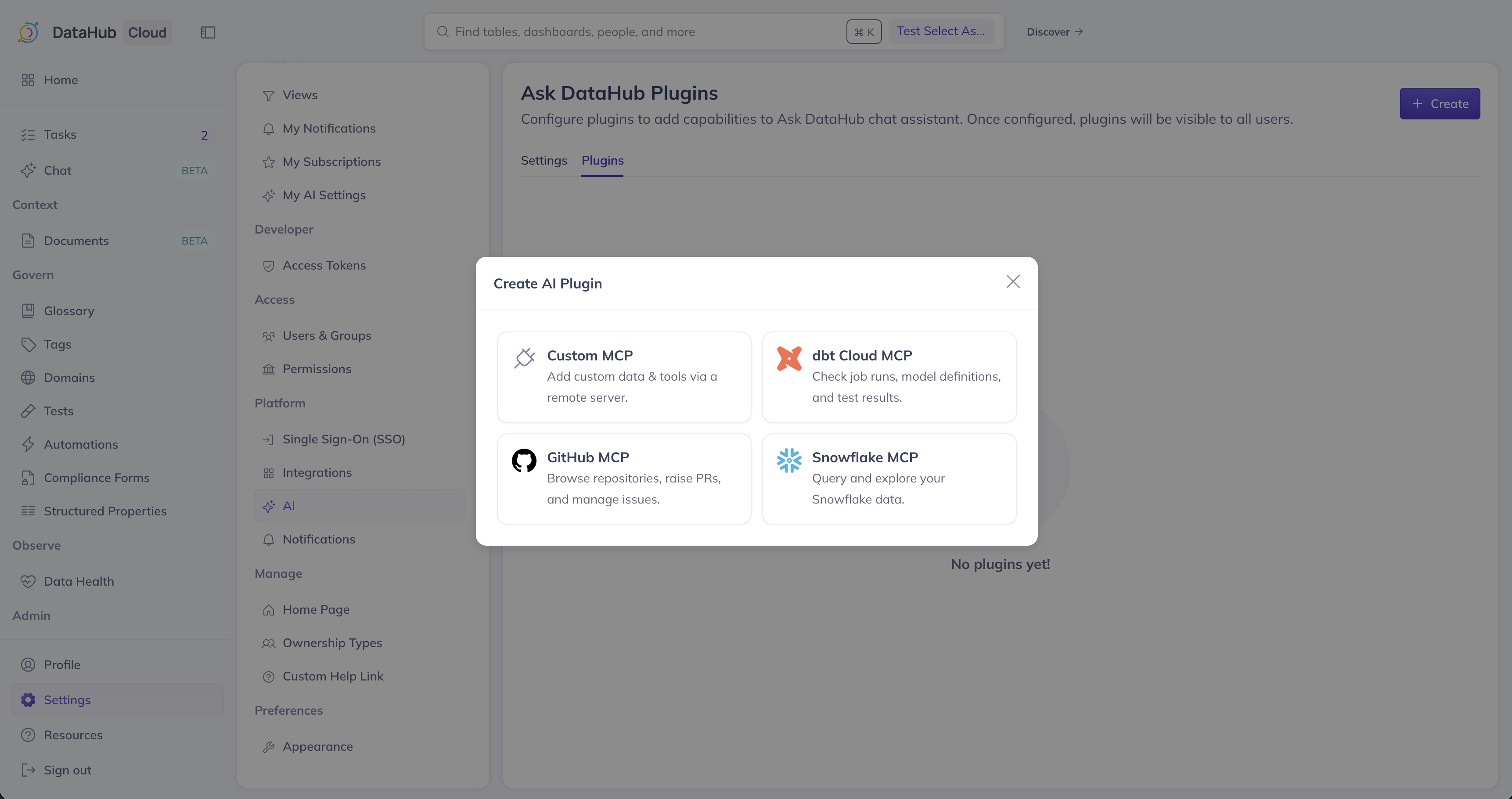Follow the Discover link
Viewport: 1512px width, 799px height.
pyautogui.click(x=1054, y=32)
